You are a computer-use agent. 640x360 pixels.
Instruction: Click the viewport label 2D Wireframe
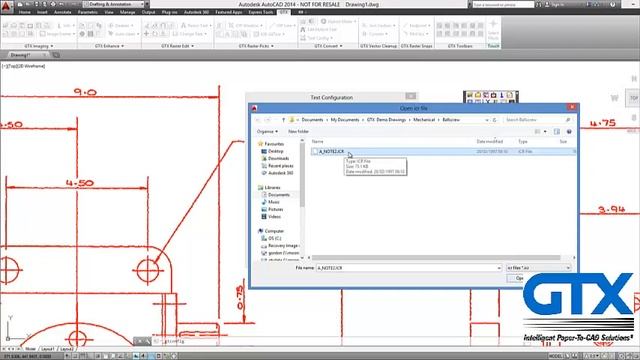click(31, 66)
